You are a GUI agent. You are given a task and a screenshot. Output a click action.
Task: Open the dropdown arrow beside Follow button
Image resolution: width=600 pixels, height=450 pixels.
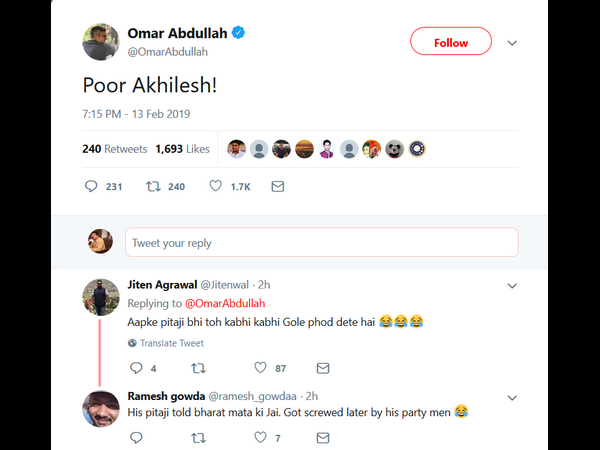point(512,43)
